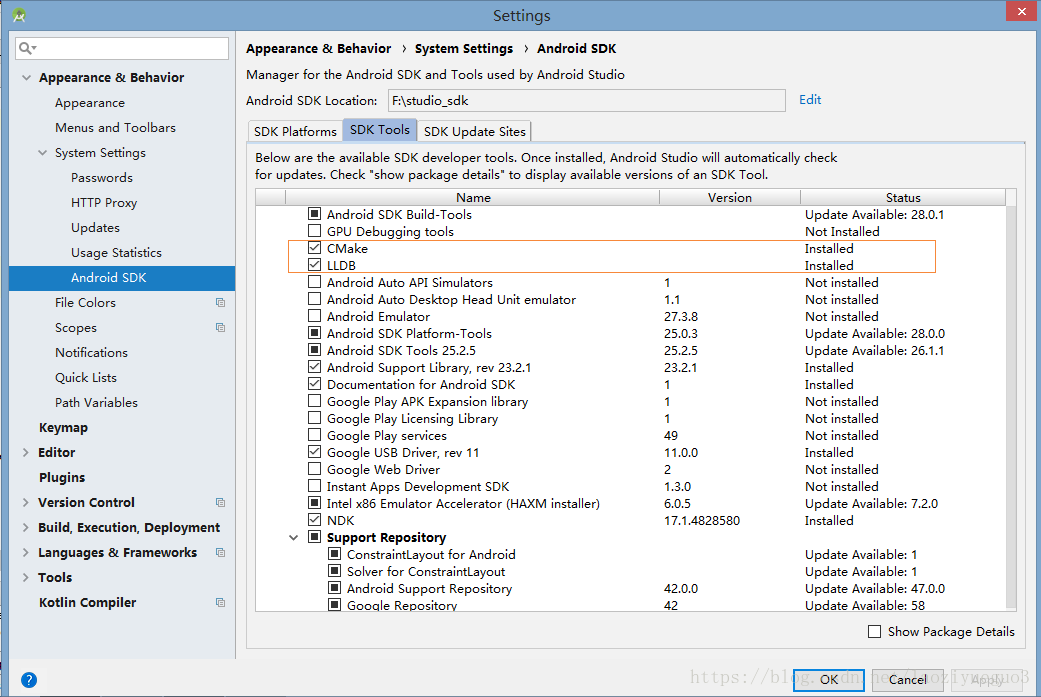
Task: Open the SDK Update Sites tab
Action: pyautogui.click(x=475, y=131)
